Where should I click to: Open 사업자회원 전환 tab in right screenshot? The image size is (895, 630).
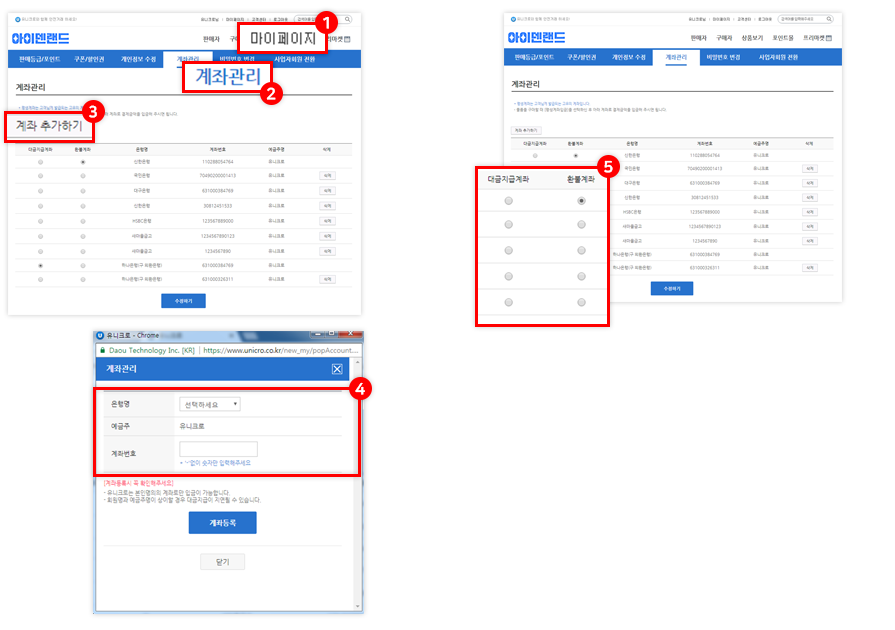point(779,58)
